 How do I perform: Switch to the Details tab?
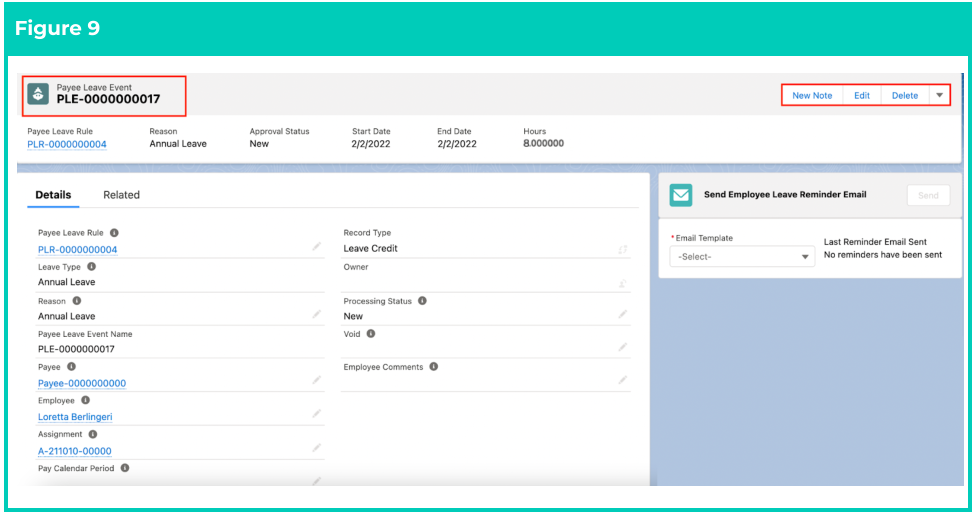53,195
